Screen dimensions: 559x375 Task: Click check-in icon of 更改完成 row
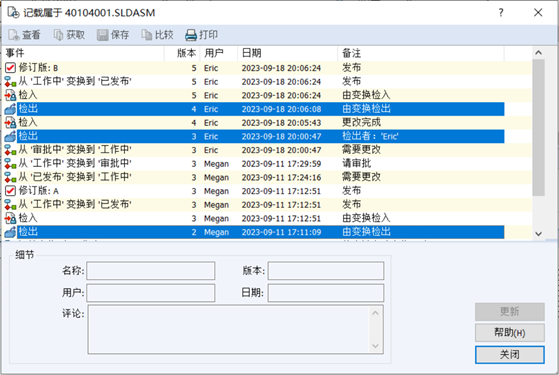[x=10, y=123]
